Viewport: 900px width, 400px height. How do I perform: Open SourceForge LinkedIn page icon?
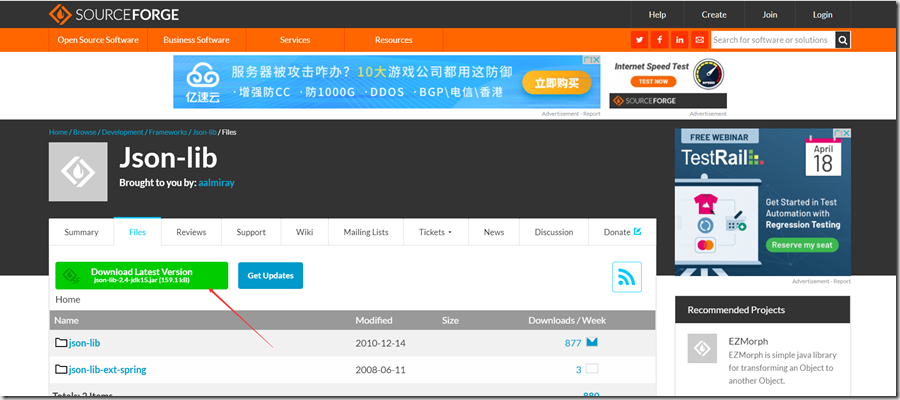680,40
